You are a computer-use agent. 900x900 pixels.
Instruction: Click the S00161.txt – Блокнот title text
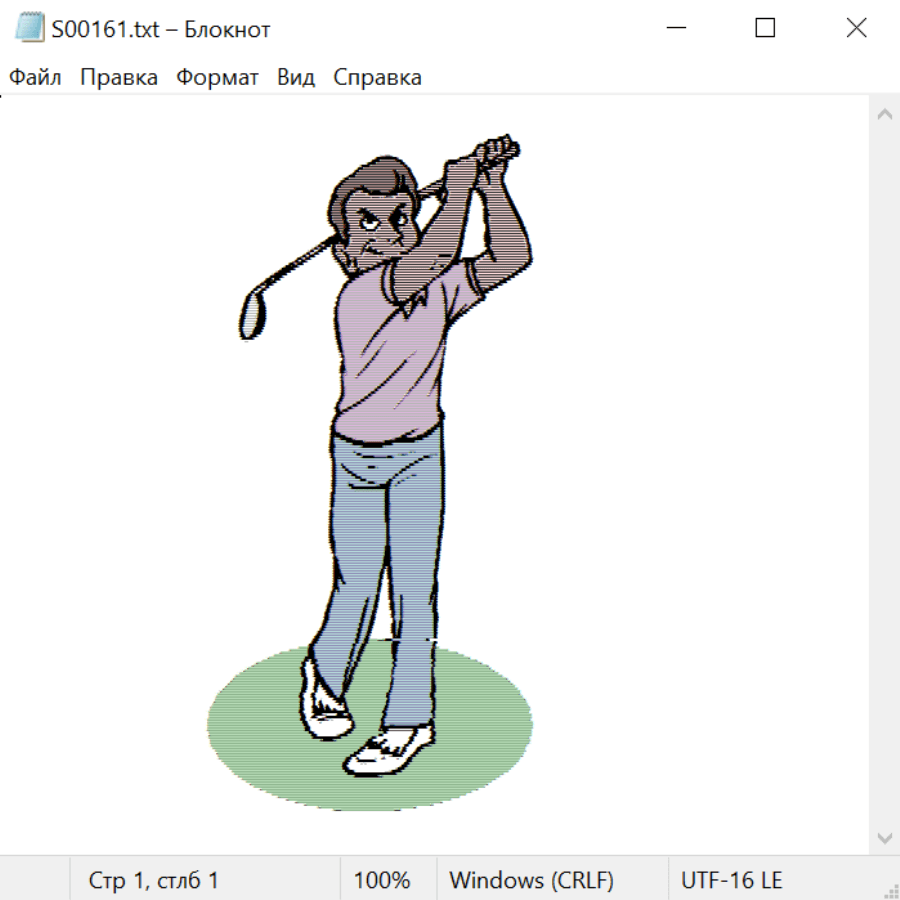pyautogui.click(x=160, y=30)
